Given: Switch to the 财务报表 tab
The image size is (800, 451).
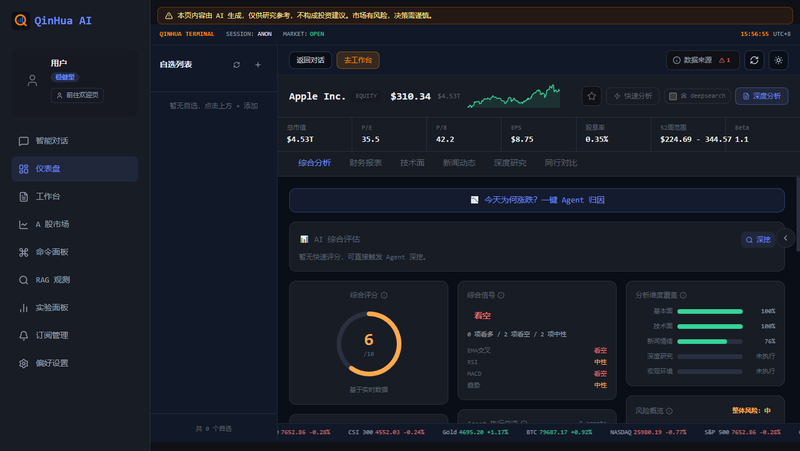Looking at the screenshot, I should click(x=365, y=163).
